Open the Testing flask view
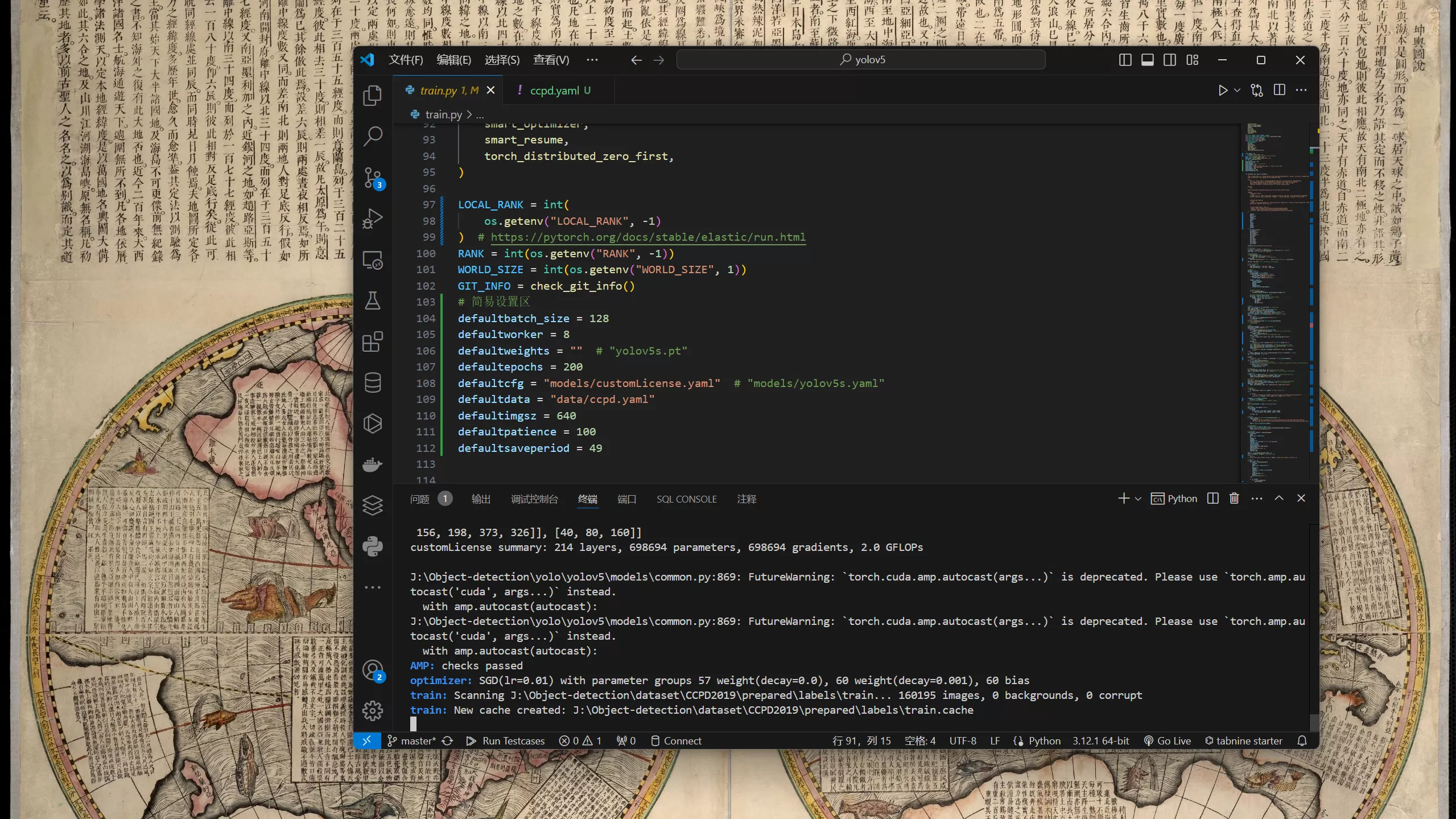 (373, 301)
